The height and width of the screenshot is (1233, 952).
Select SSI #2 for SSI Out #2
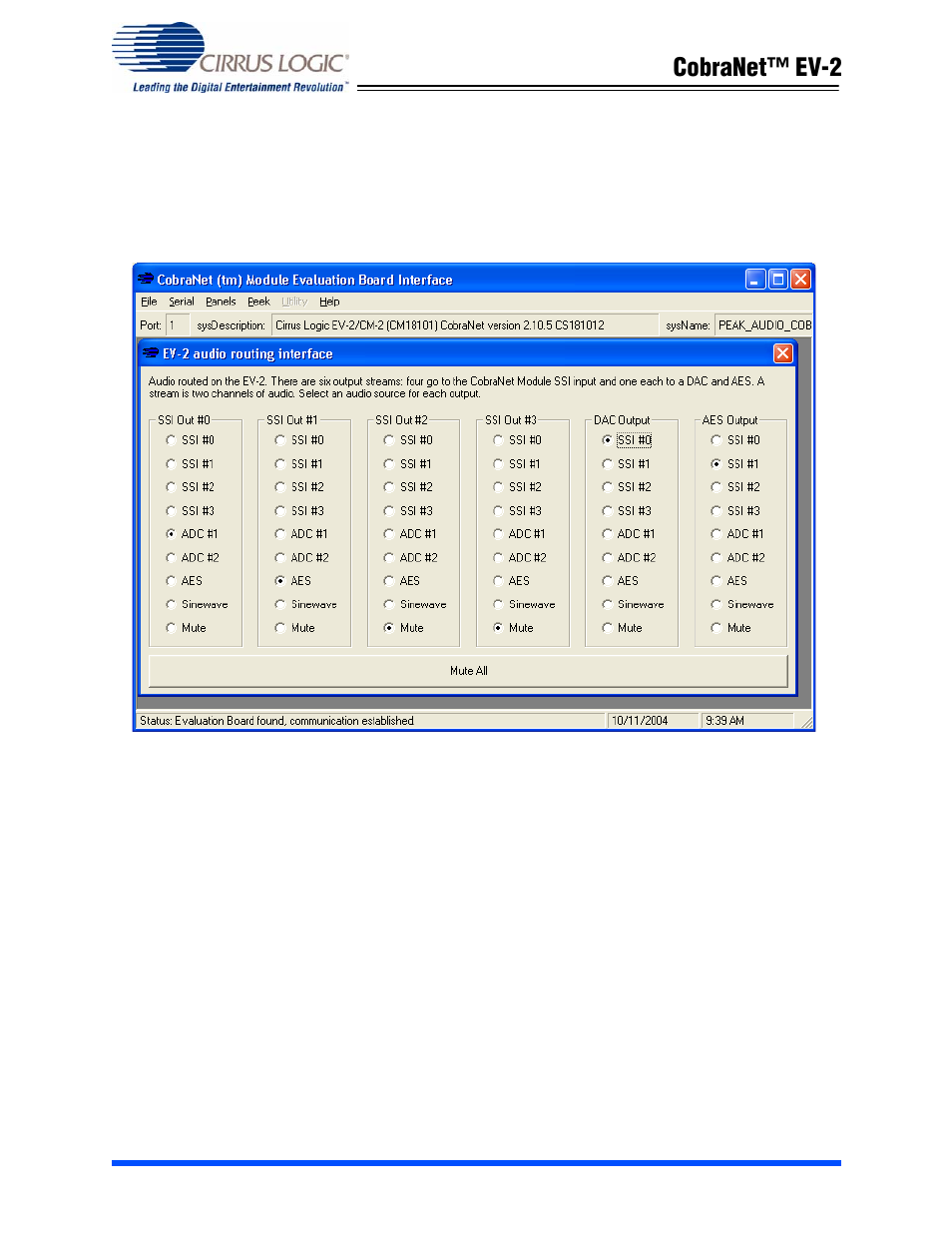(389, 487)
